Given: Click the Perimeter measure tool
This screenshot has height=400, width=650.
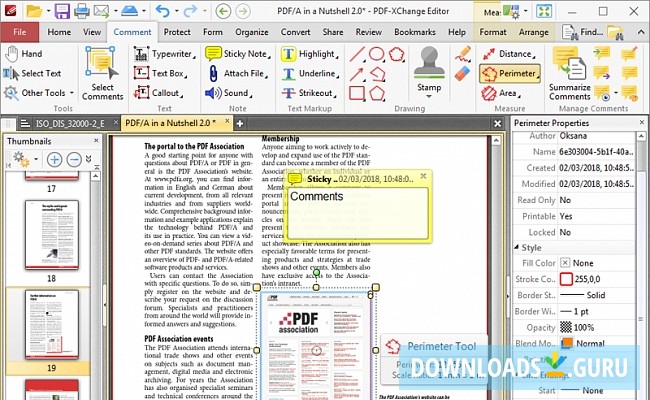Looking at the screenshot, I should pos(510,73).
